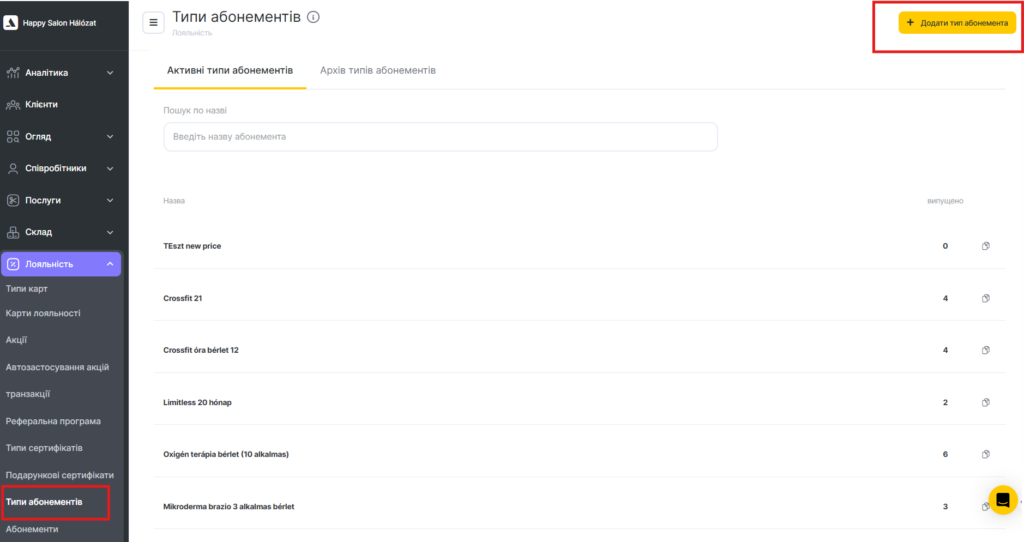
Task: Expand the Співробітники menu chevron
Action: tap(110, 168)
